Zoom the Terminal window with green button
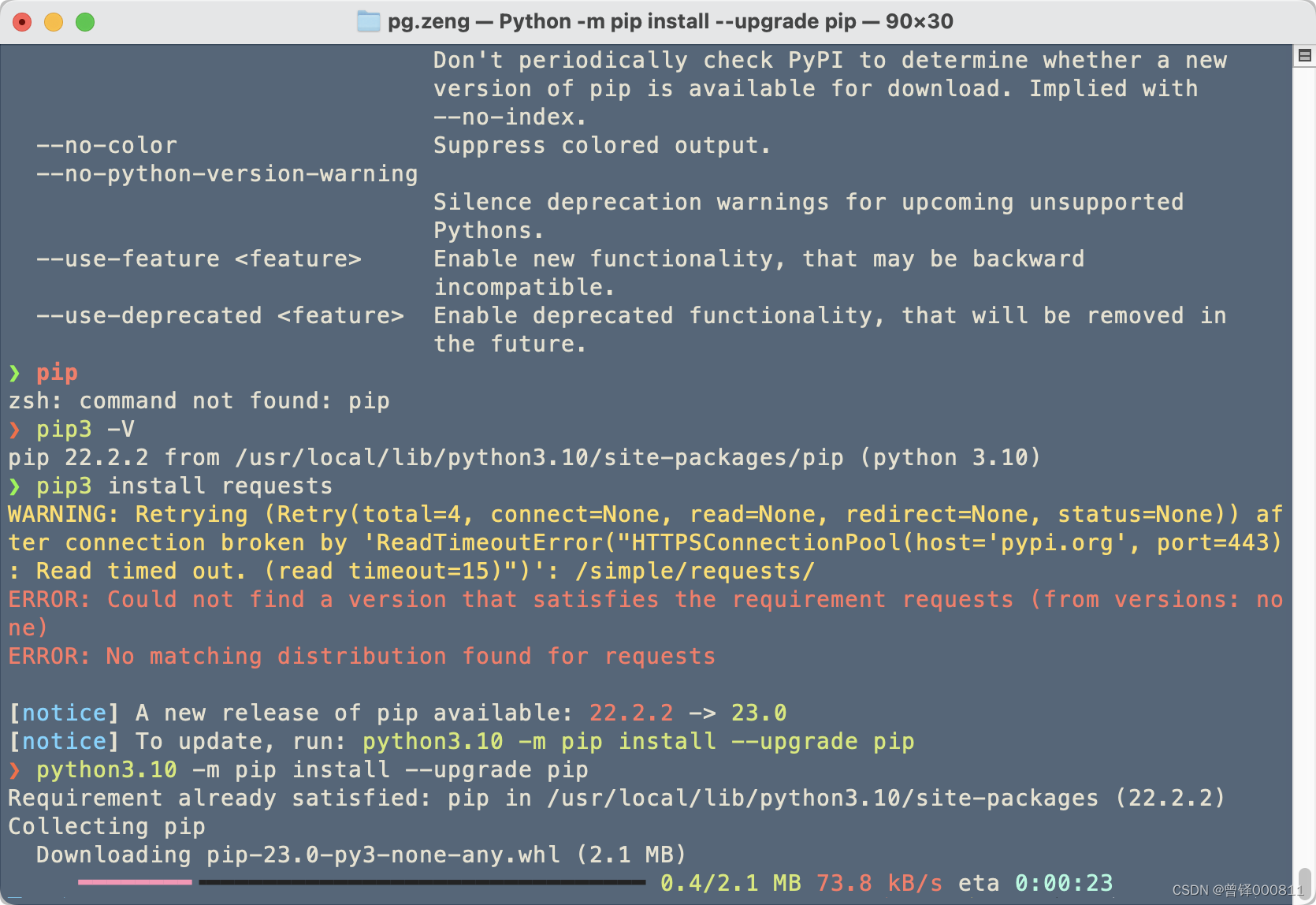Screen dimensions: 1316x905 tap(85, 22)
